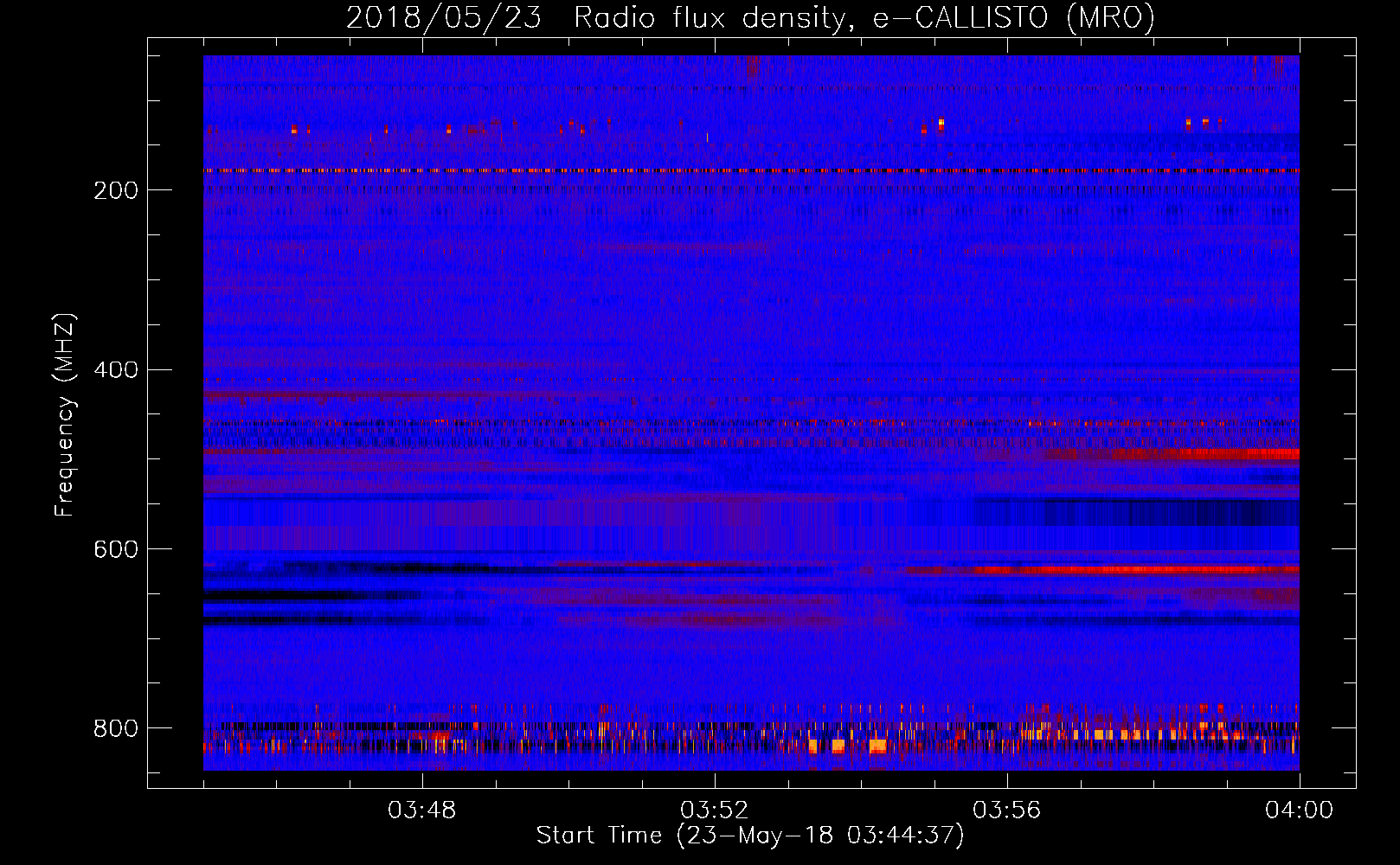Click the '03:48' time tick label
This screenshot has width=1400, height=865.
[422, 811]
